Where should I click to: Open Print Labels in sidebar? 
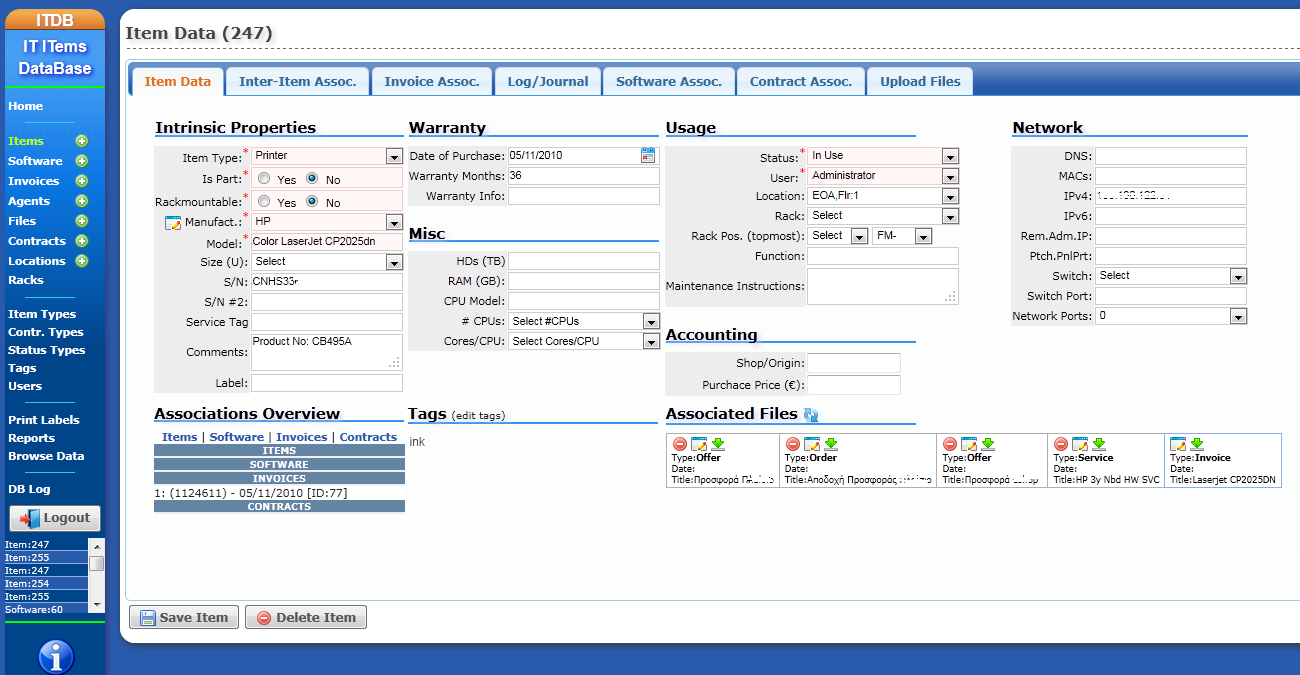(44, 420)
